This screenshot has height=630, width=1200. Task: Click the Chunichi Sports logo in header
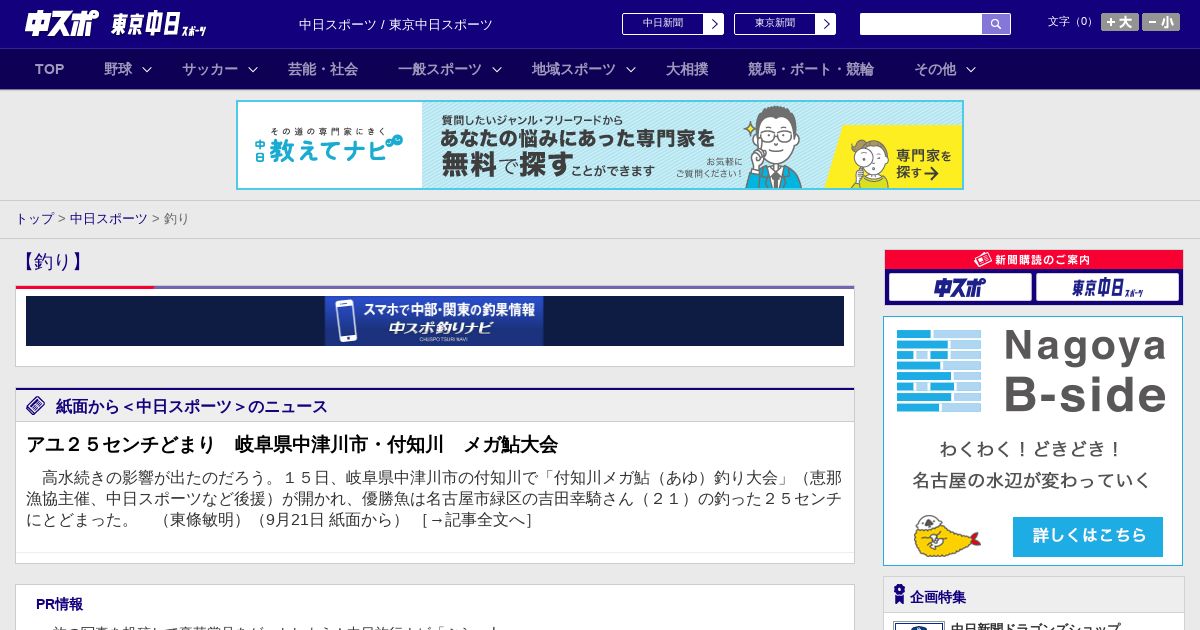coord(61,23)
